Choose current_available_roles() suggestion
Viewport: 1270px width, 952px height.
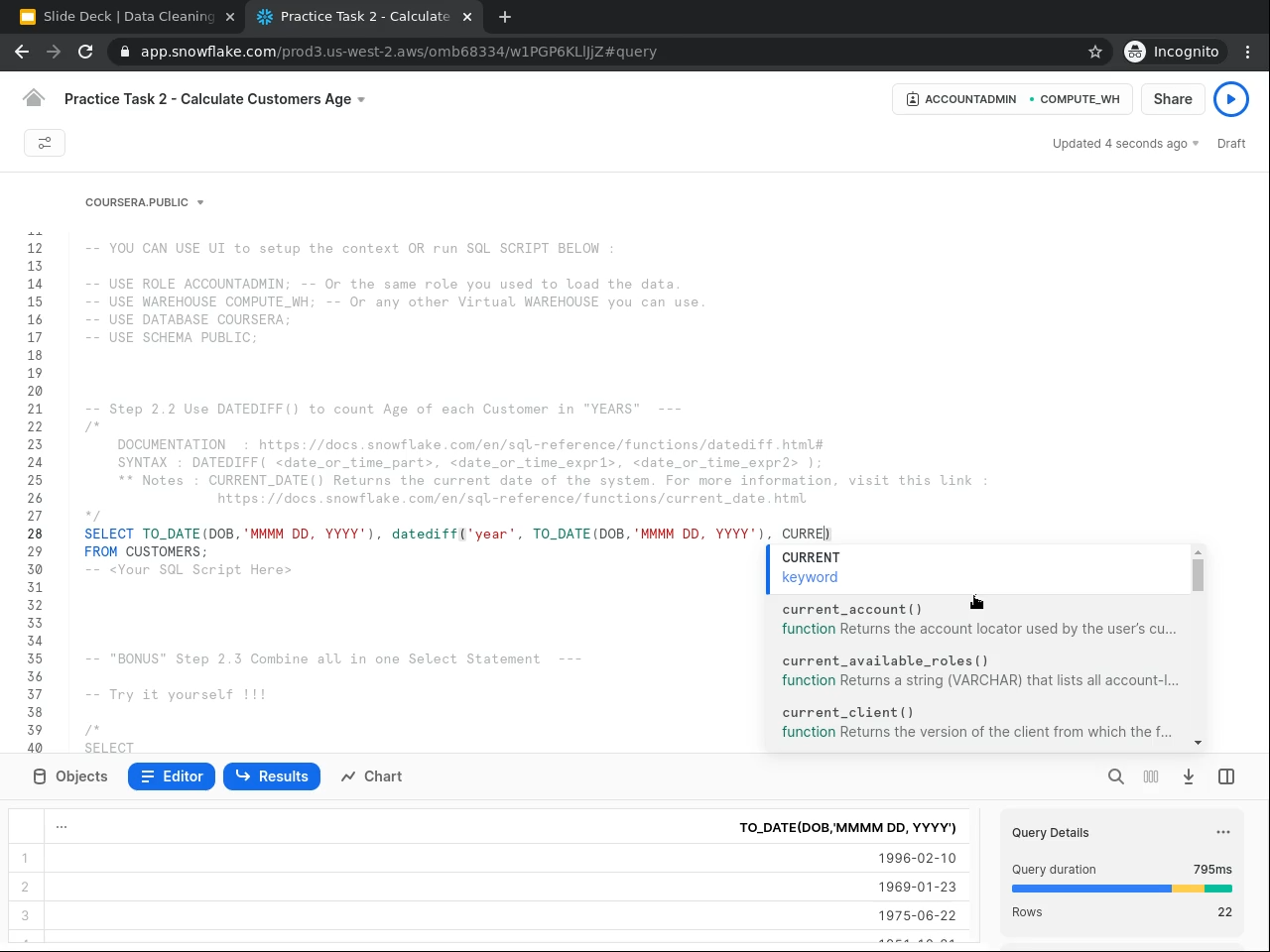[978, 671]
